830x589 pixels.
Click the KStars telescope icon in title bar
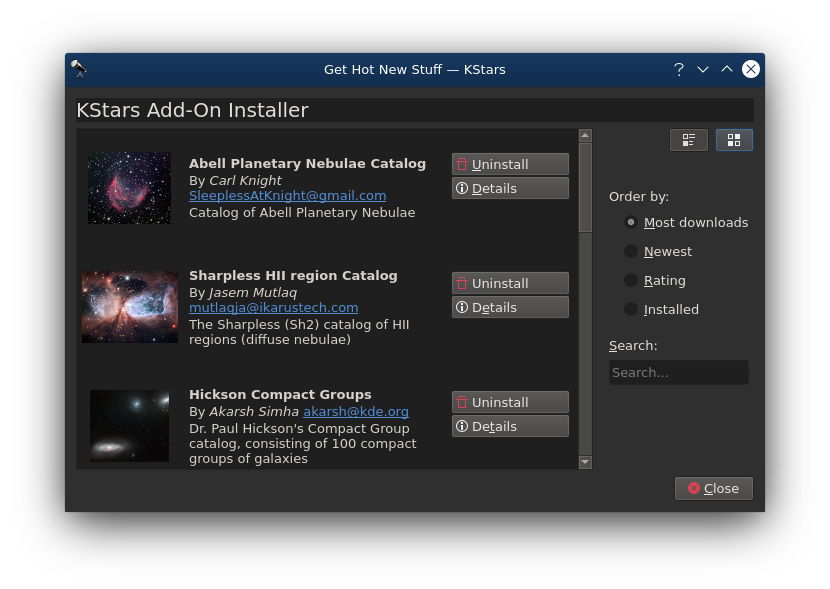pyautogui.click(x=79, y=69)
